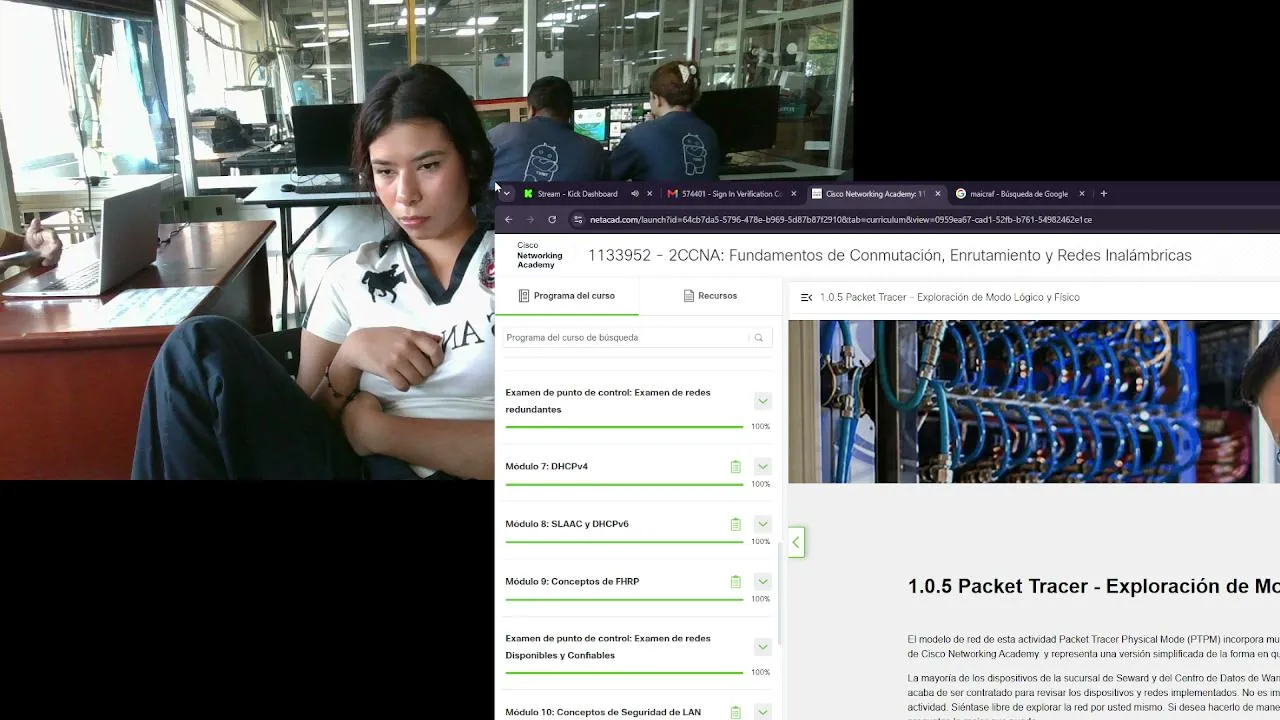The image size is (1280, 720).
Task: Expand Módulo 10 chevron
Action: point(762,712)
